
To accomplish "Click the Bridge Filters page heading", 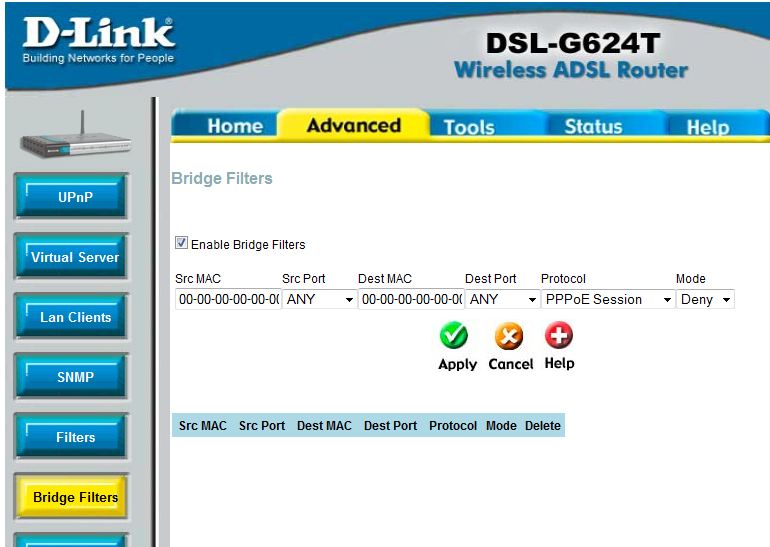I will point(222,178).
